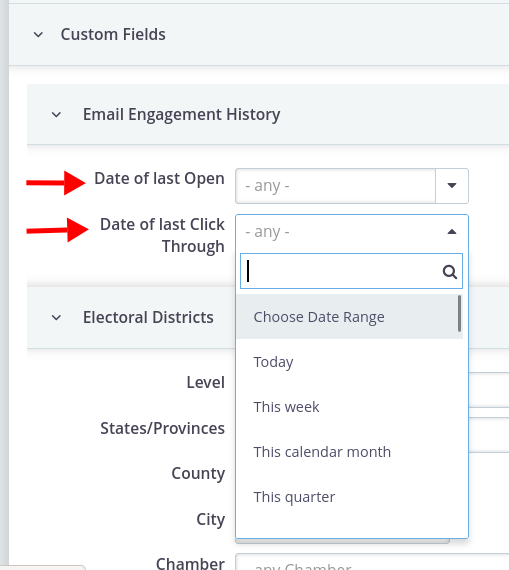Click the dropdown list scrollbar thumb
This screenshot has width=509, height=570.
click(460, 313)
